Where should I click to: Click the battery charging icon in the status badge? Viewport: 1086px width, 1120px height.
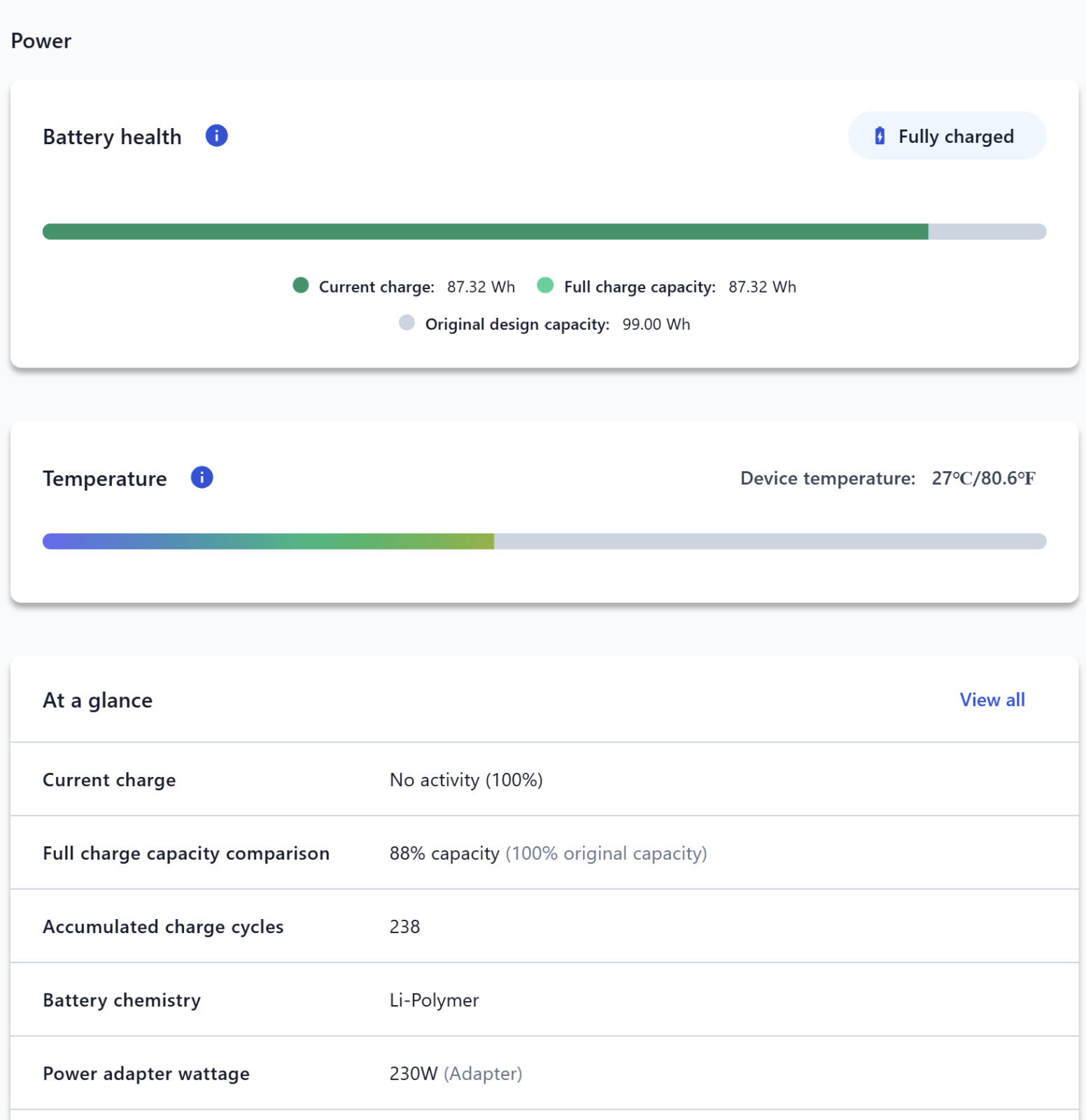click(880, 136)
